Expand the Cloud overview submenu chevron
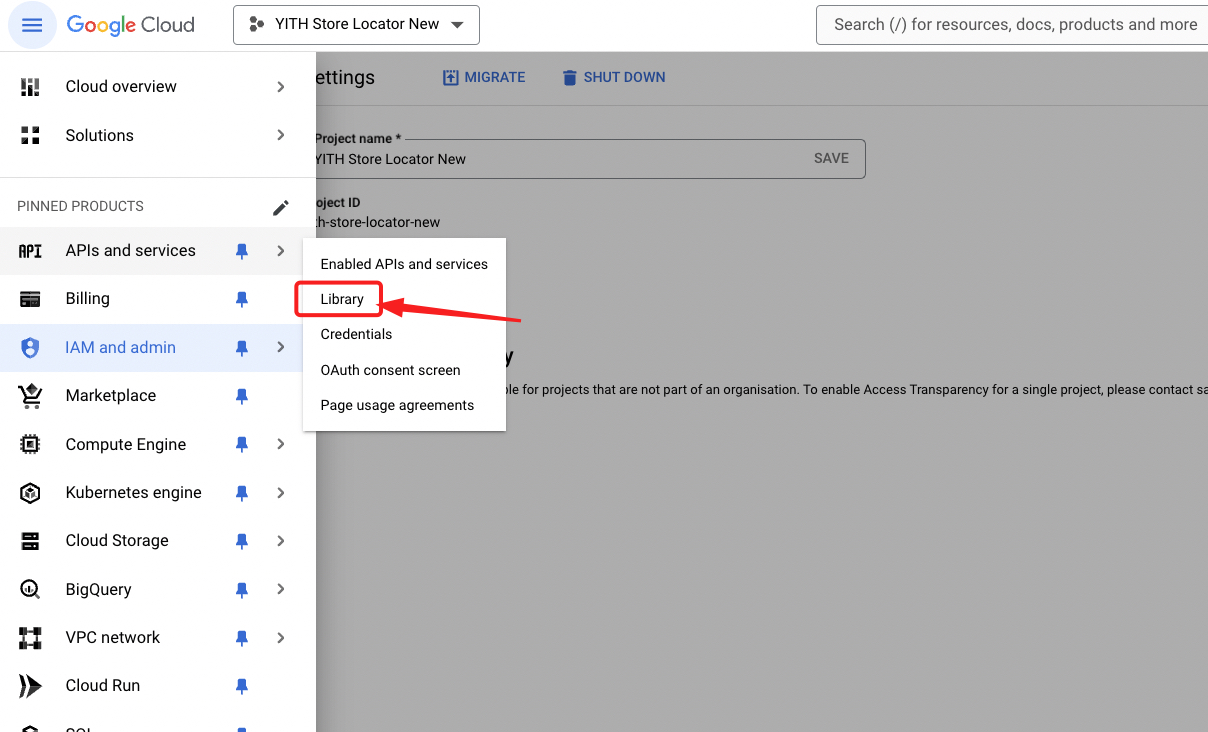Screen dimensions: 1208x732 pyautogui.click(x=281, y=87)
